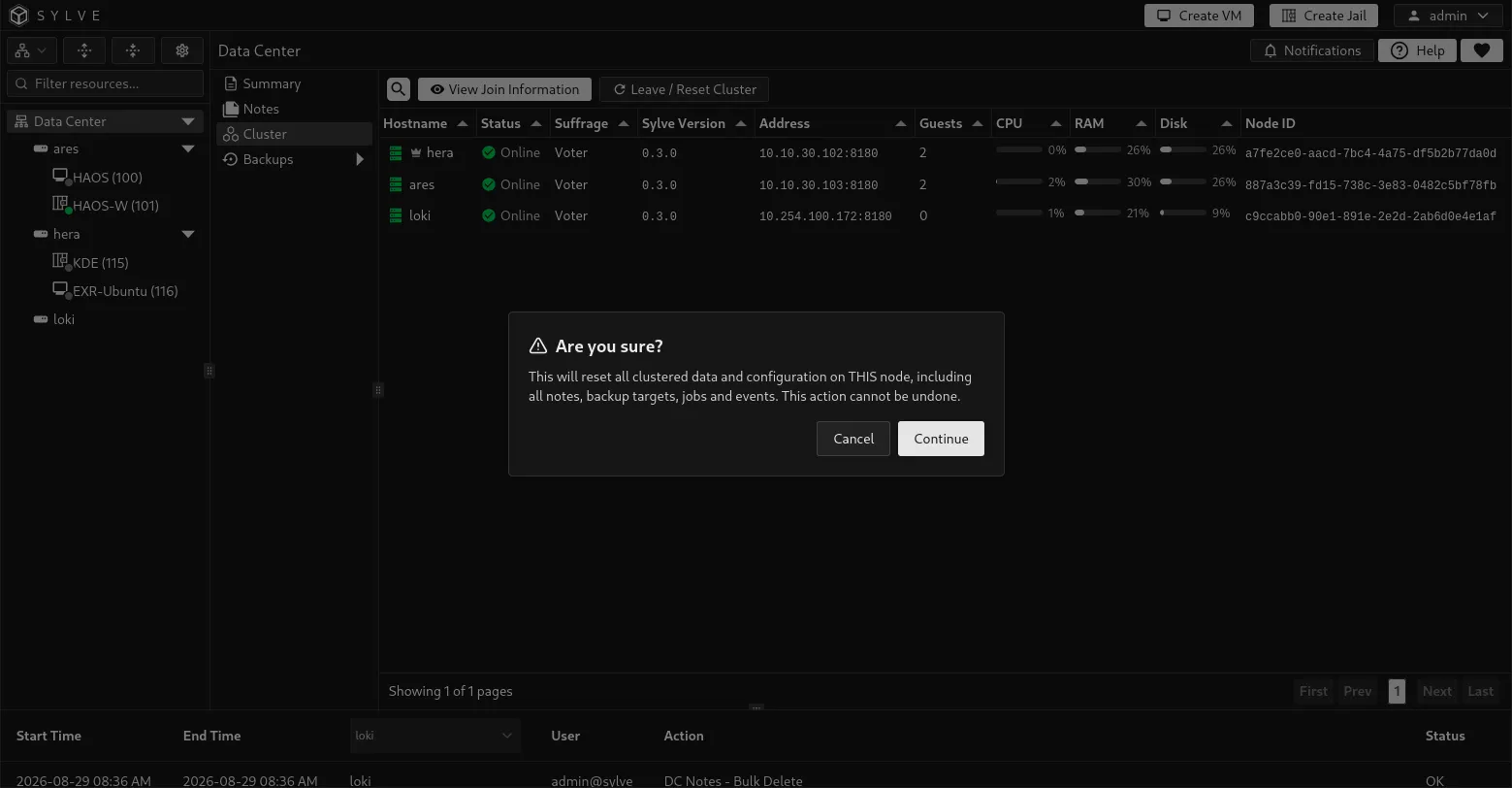The image size is (1512, 788).
Task: Open the tree view mode dropdown
Action: 32,50
